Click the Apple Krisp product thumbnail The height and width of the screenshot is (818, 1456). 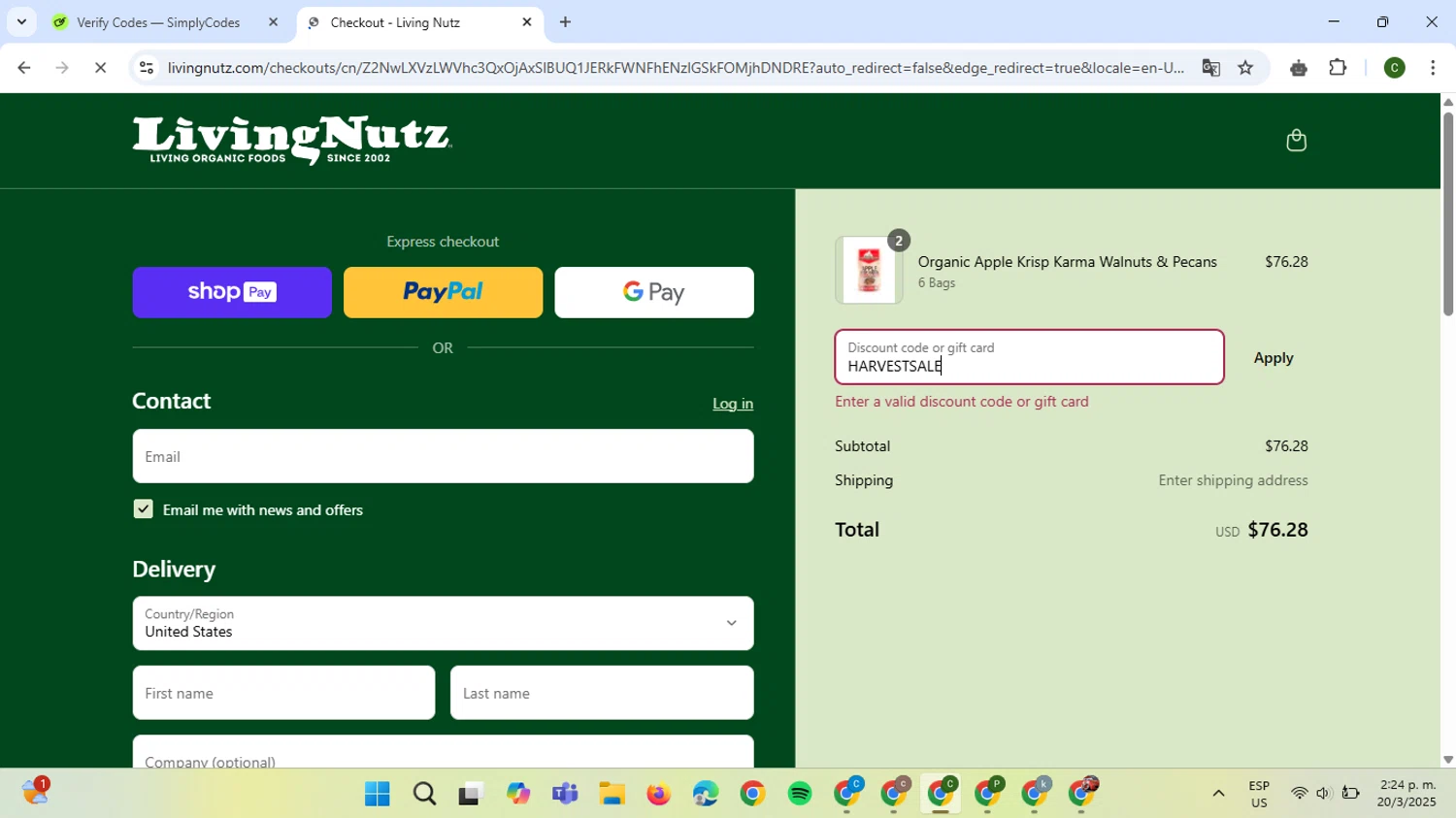pyautogui.click(x=869, y=270)
